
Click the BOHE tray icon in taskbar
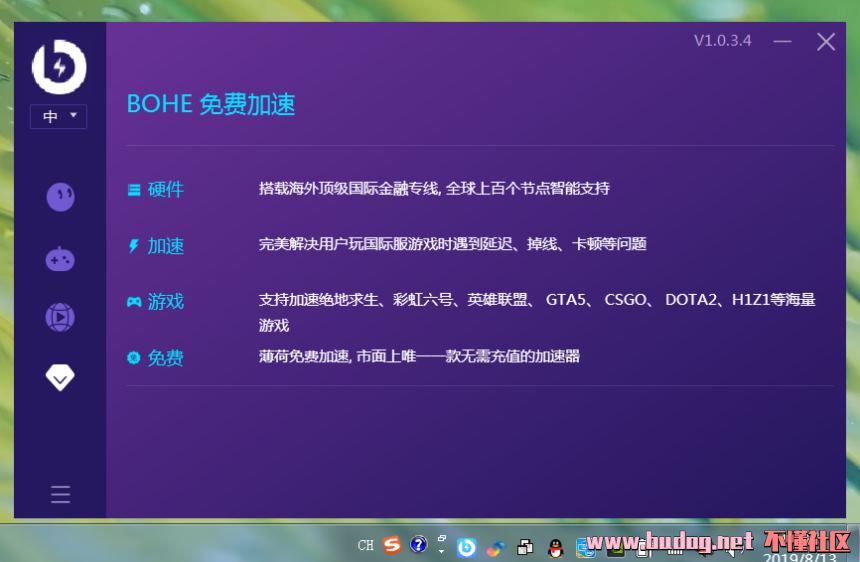pos(467,547)
